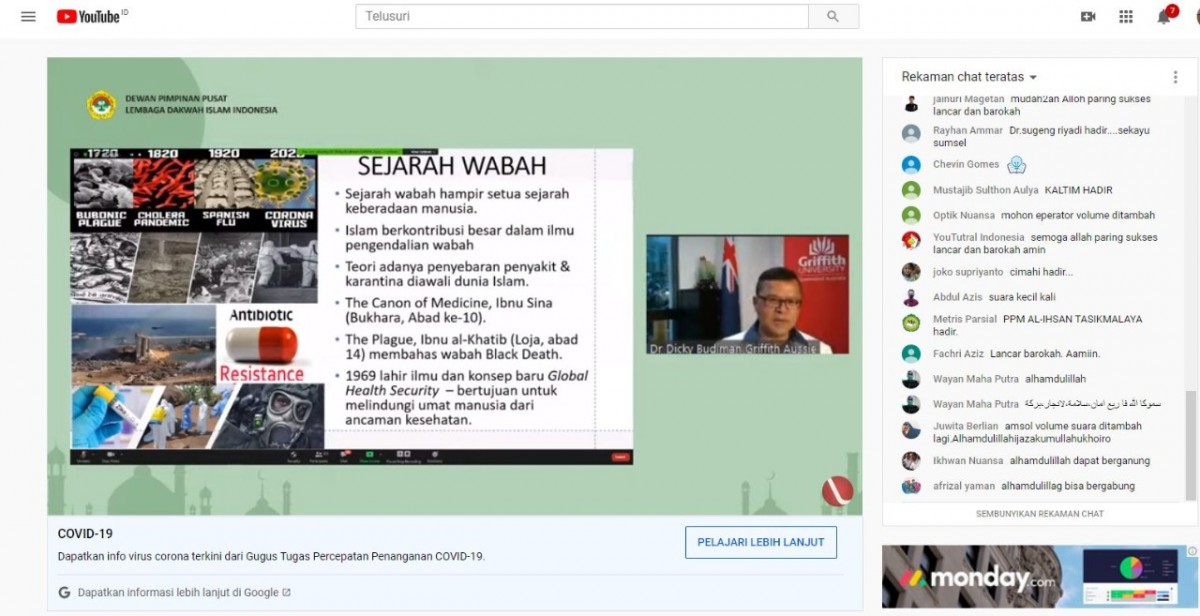Click the search magnifier button

point(833,16)
